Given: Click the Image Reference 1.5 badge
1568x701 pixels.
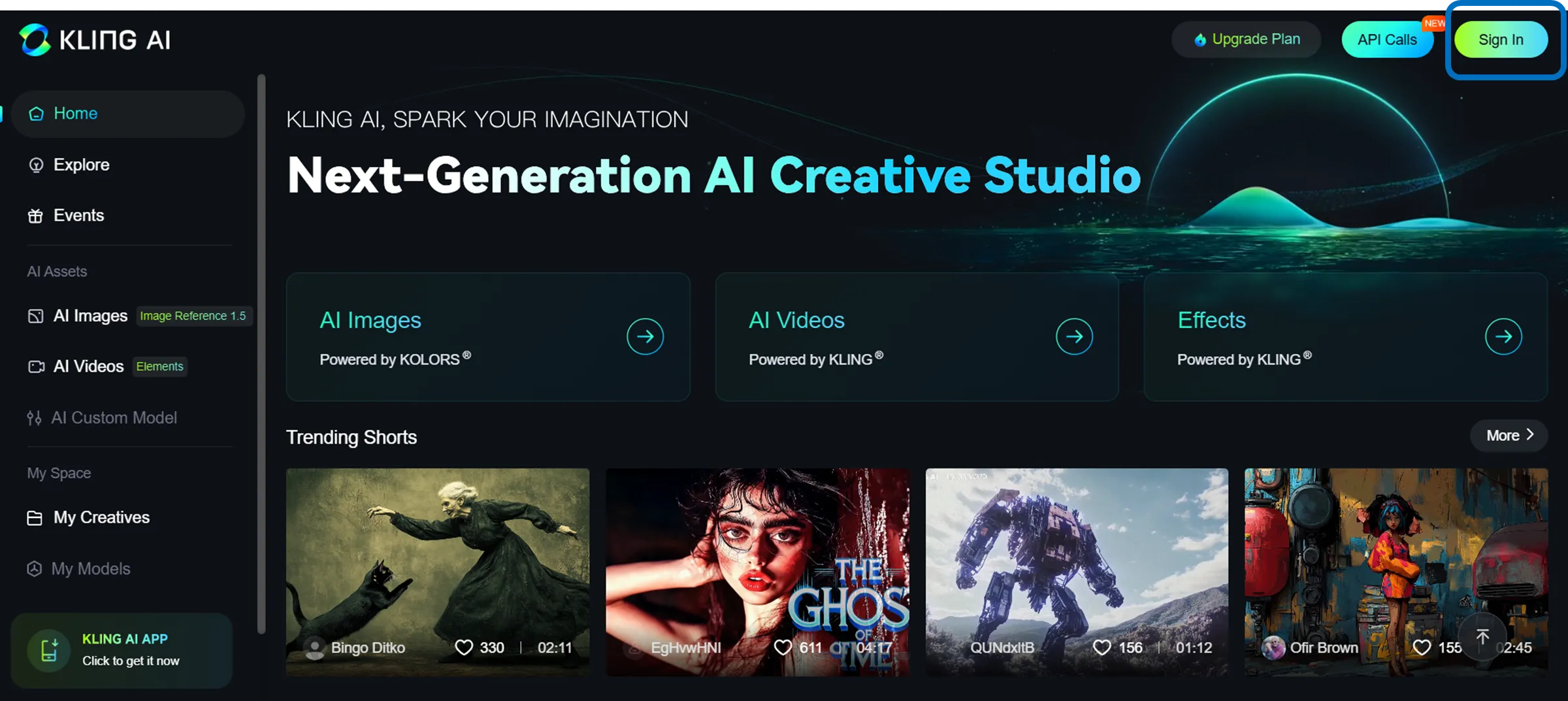Looking at the screenshot, I should 193,316.
